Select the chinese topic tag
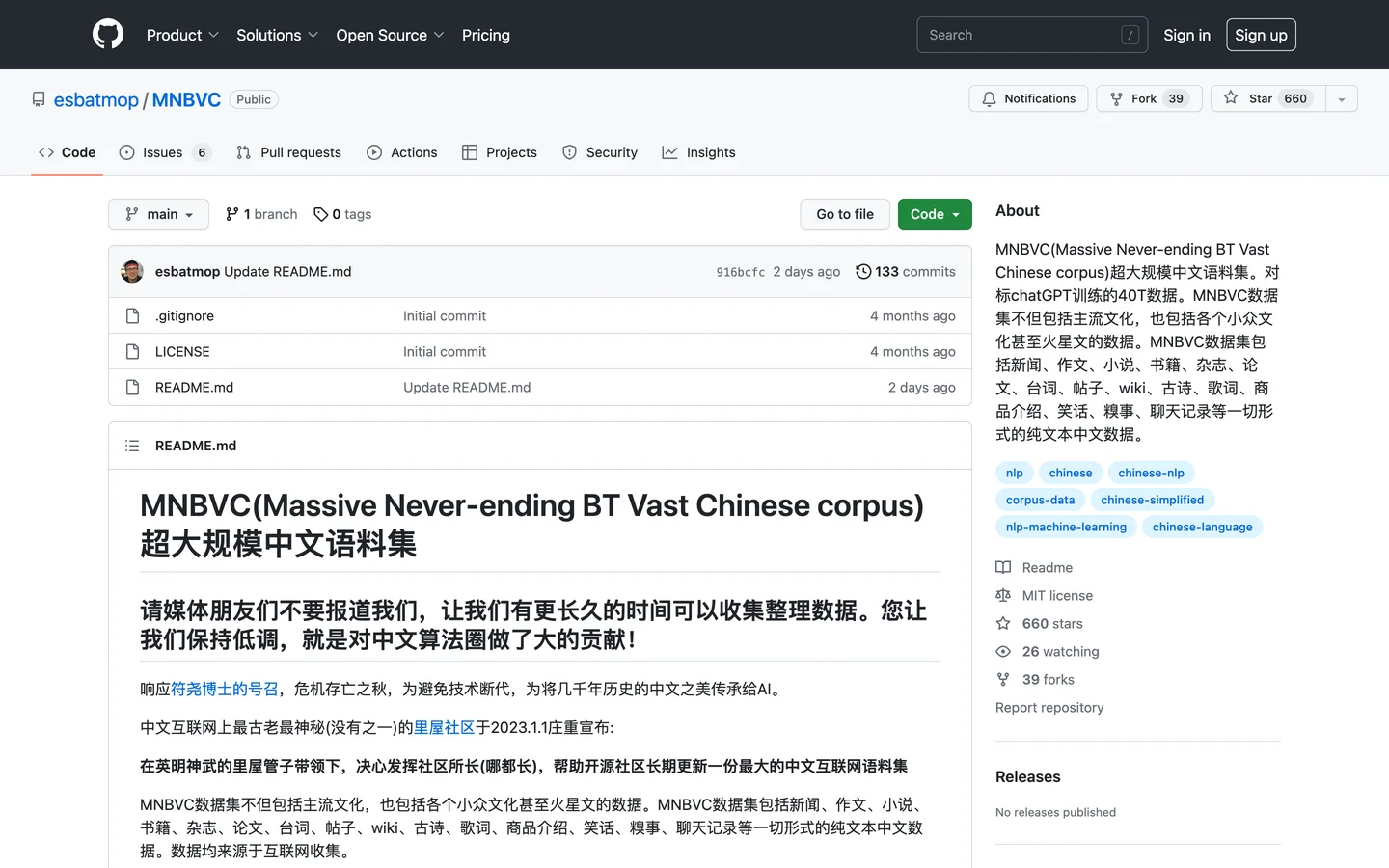Screen dimensions: 1389x868 pyautogui.click(x=1071, y=473)
